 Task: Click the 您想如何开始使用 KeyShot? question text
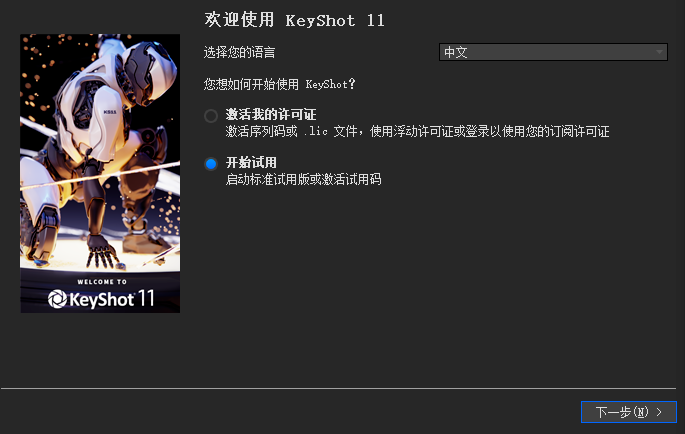pos(280,84)
